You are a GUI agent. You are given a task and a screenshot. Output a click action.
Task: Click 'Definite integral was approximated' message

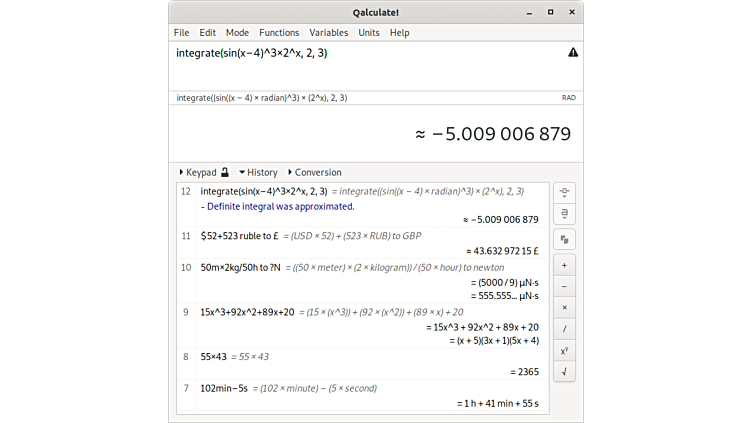point(279,206)
